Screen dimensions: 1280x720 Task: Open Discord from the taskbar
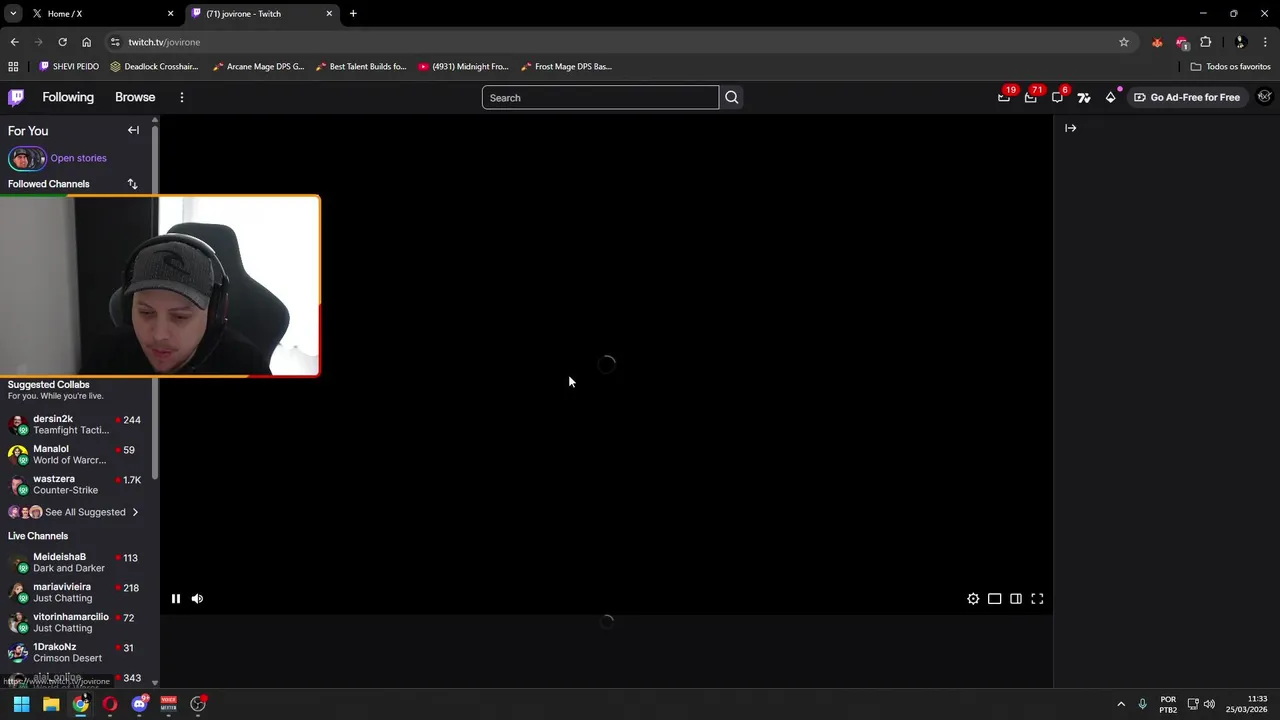click(x=140, y=704)
